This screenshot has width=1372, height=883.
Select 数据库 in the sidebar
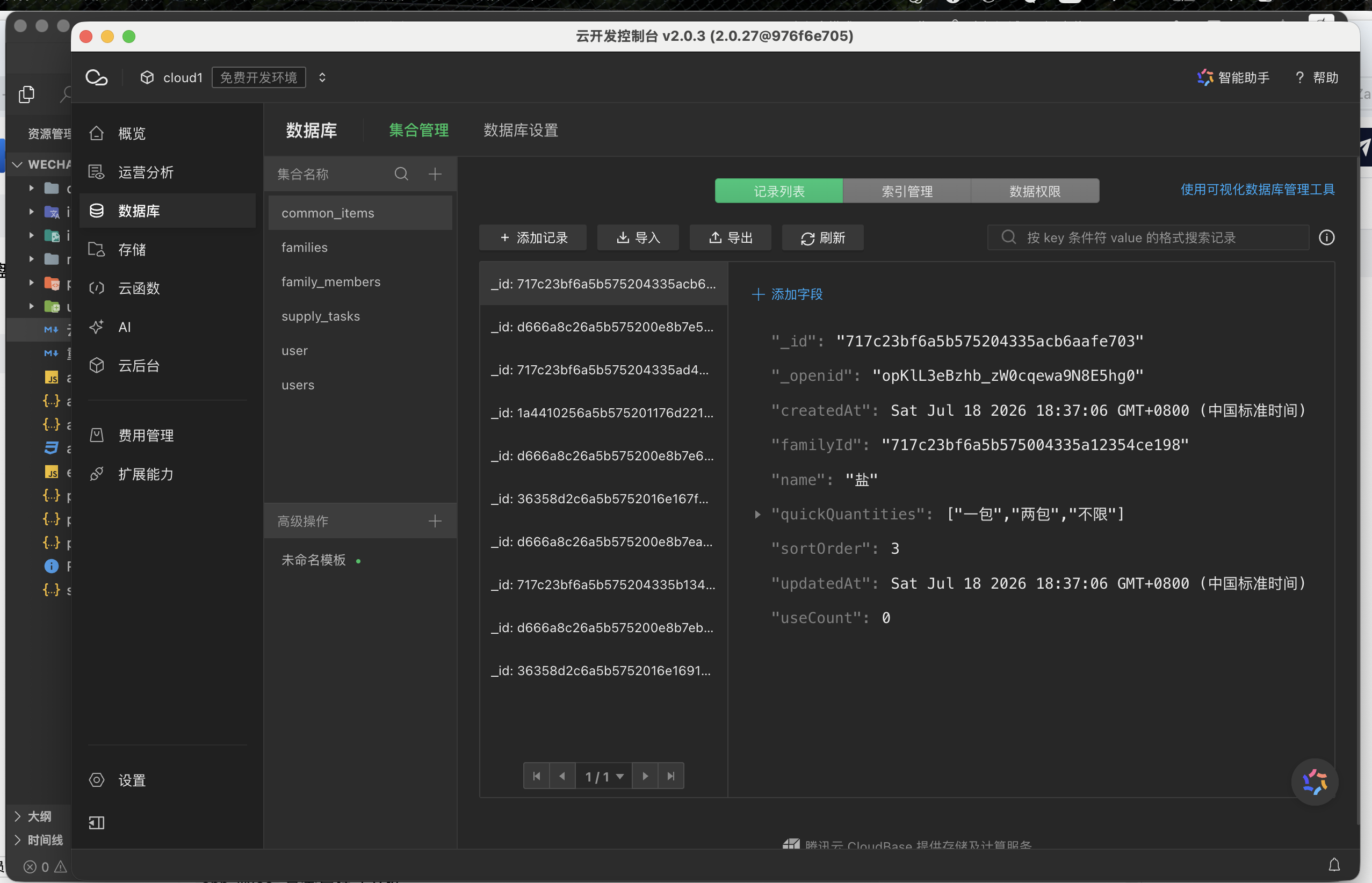coord(168,211)
